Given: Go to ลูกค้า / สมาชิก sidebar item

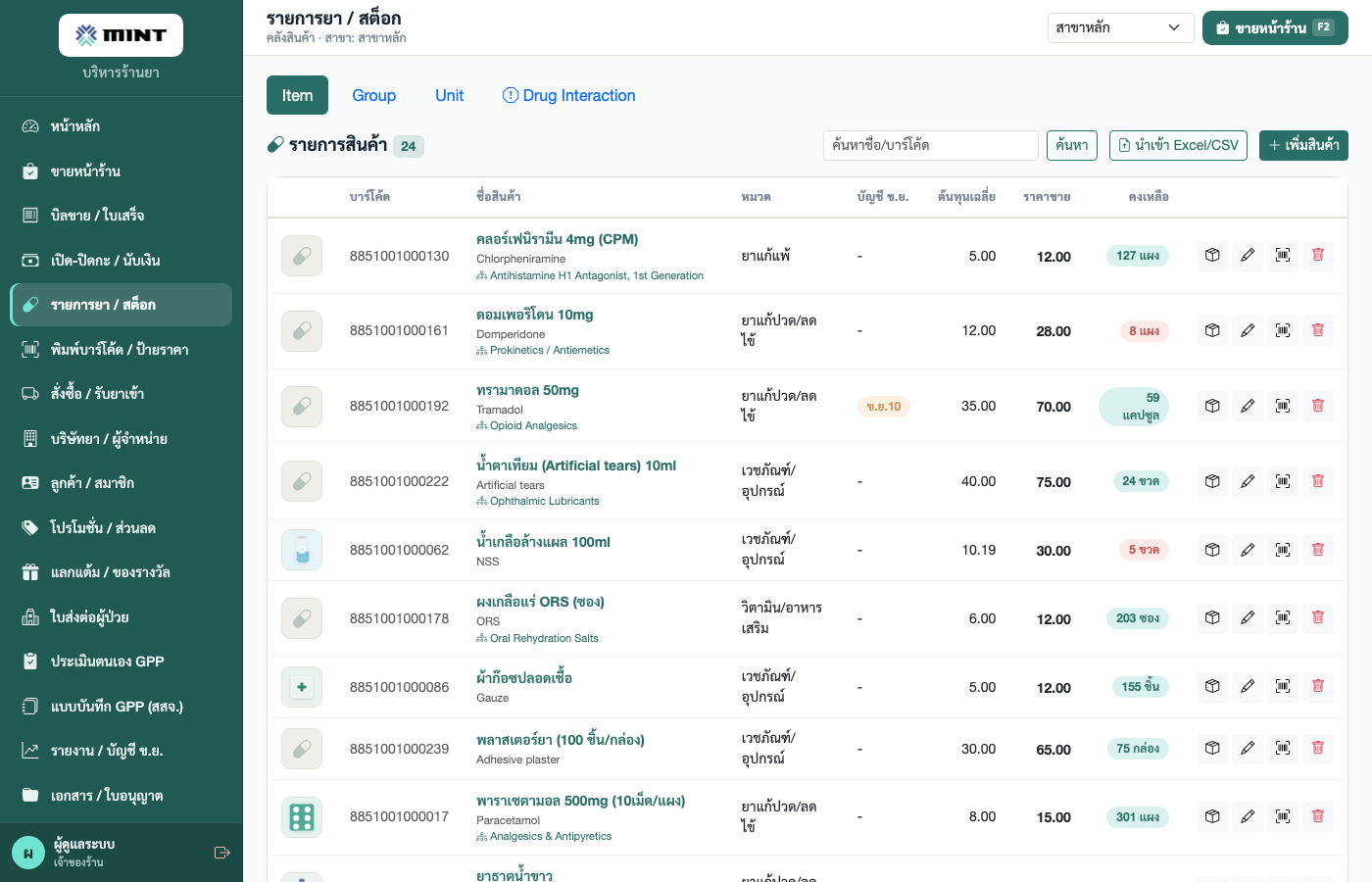Looking at the screenshot, I should pos(122,483).
